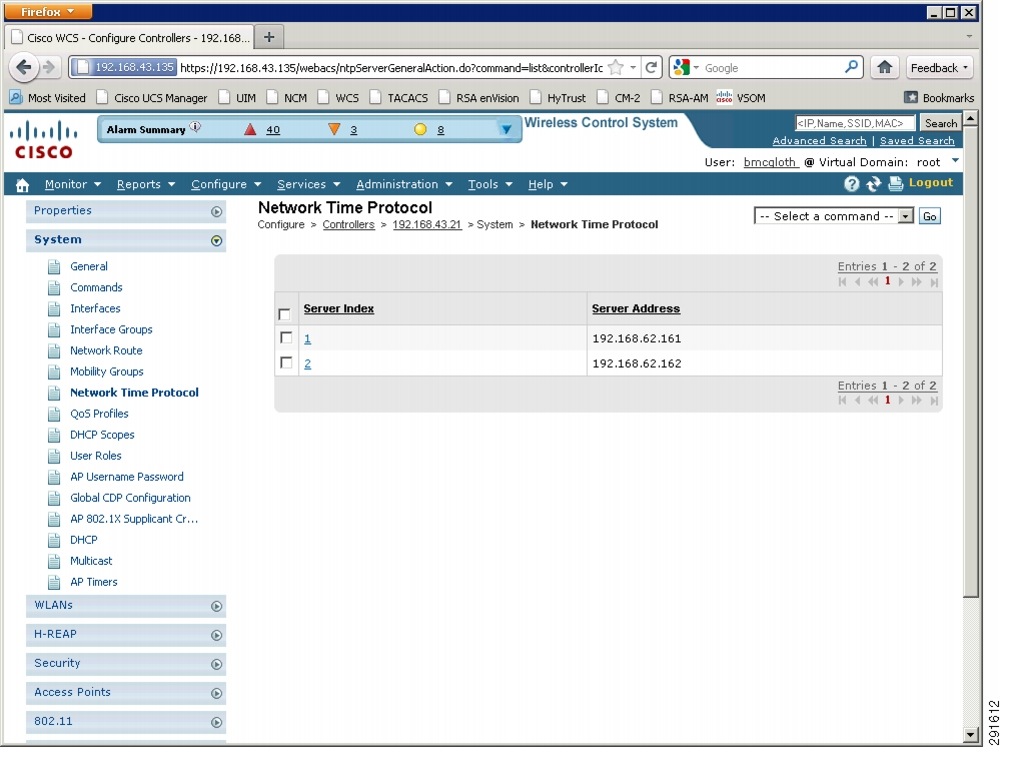The image size is (1032, 774).
Task: Click the page vertical scrollbar down arrow
Action: point(970,735)
